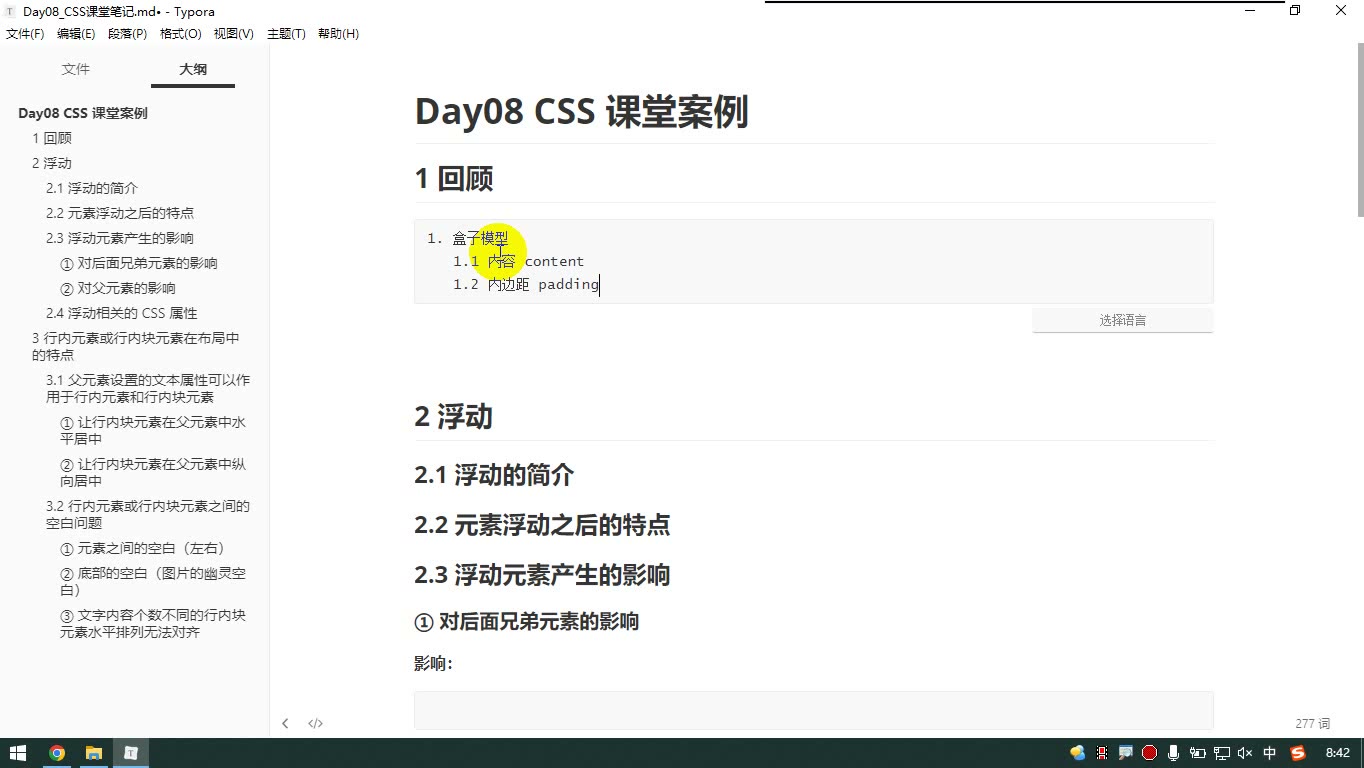
Task: Jump to outline item ① 对后面兄弟元素的影响
Action: [139, 263]
